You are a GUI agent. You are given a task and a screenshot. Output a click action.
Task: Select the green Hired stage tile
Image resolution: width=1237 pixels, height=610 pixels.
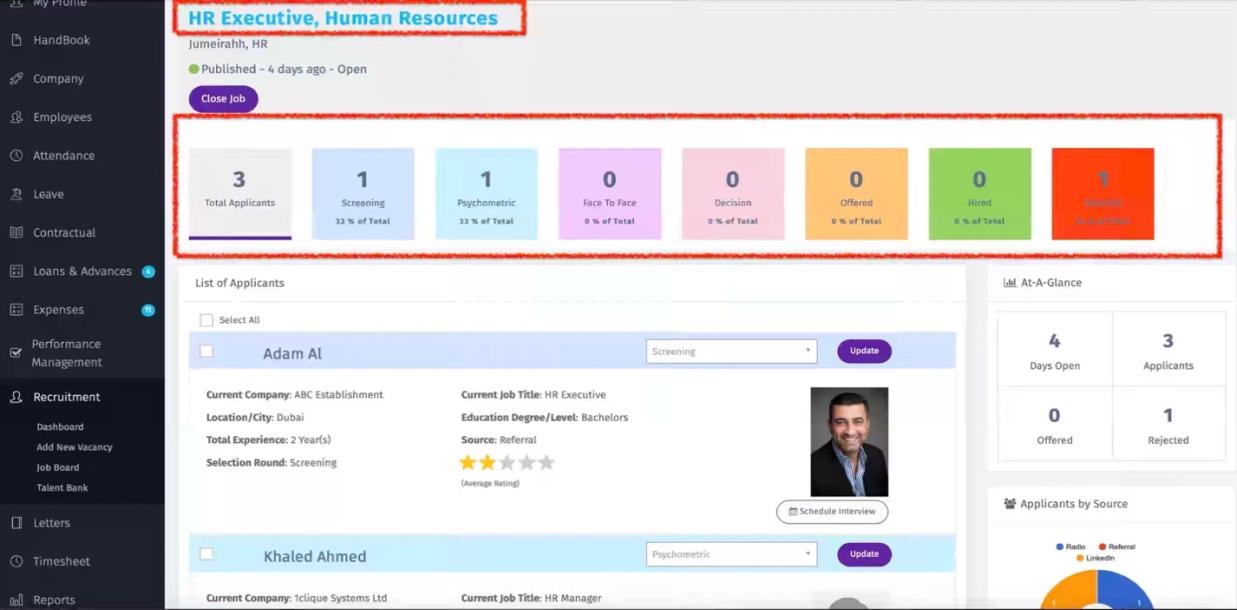(979, 194)
